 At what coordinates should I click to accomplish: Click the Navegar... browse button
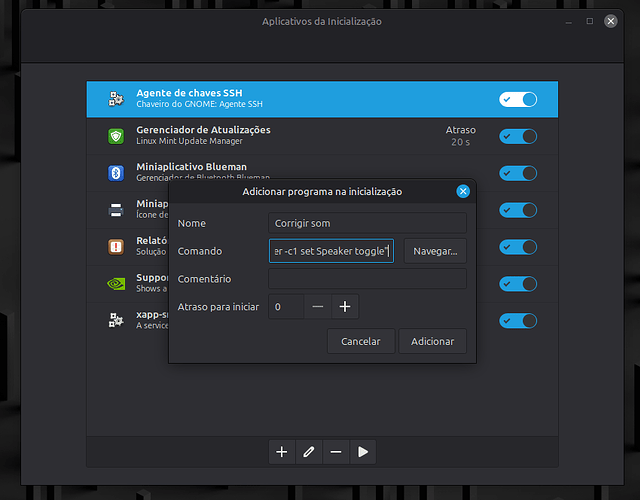point(435,251)
